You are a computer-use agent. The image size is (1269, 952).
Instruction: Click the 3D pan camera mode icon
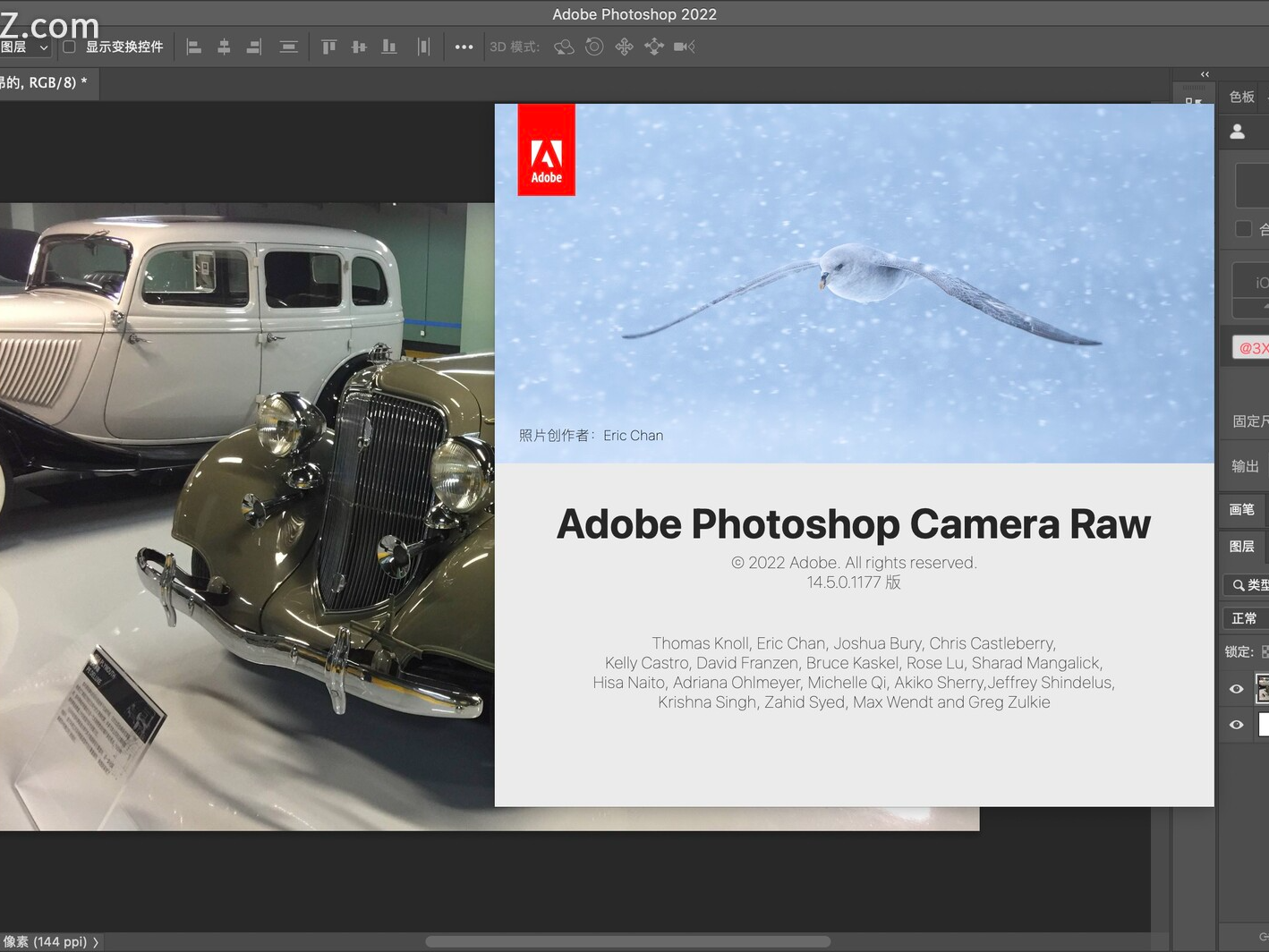[625, 46]
